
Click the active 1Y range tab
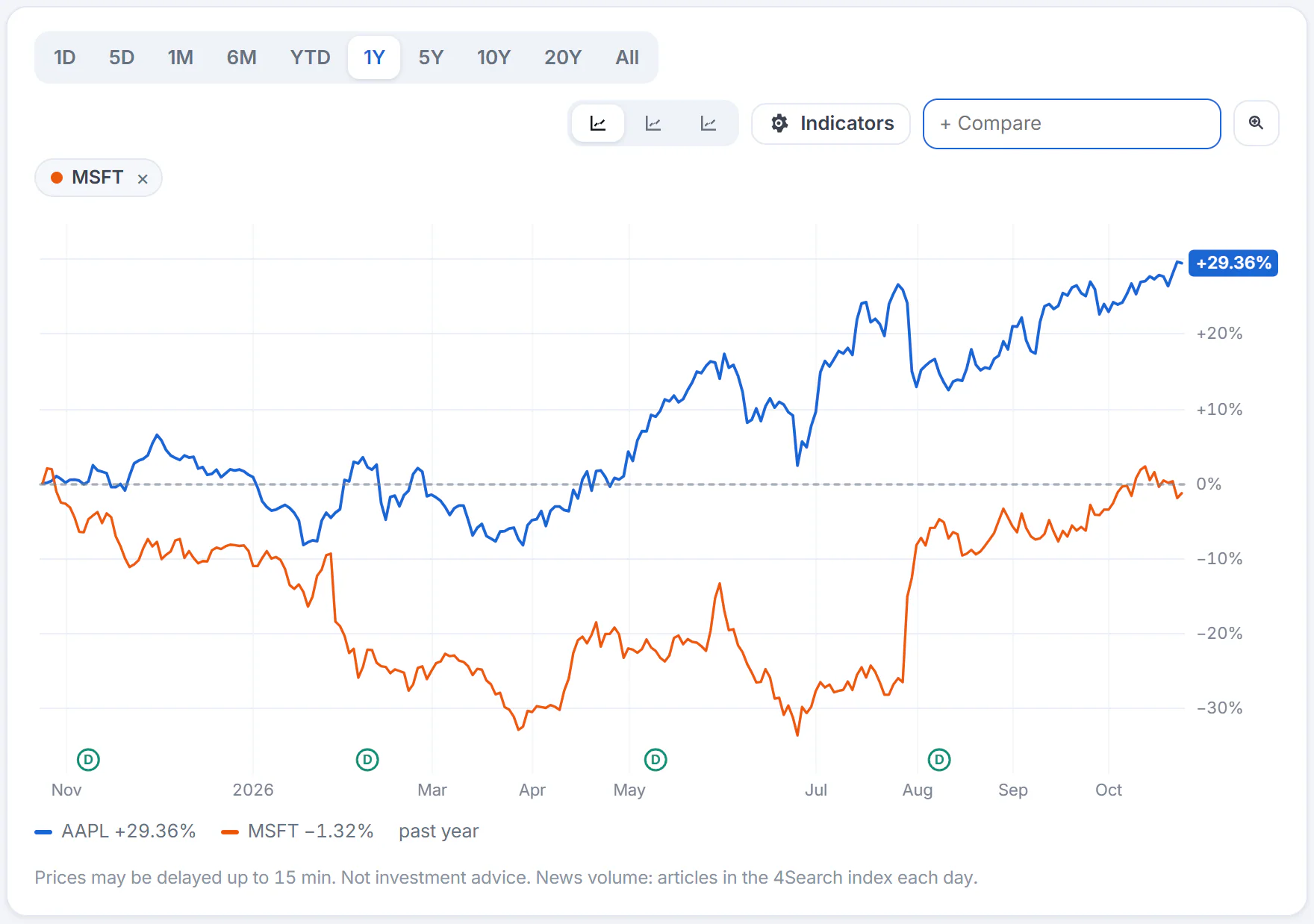coord(374,57)
